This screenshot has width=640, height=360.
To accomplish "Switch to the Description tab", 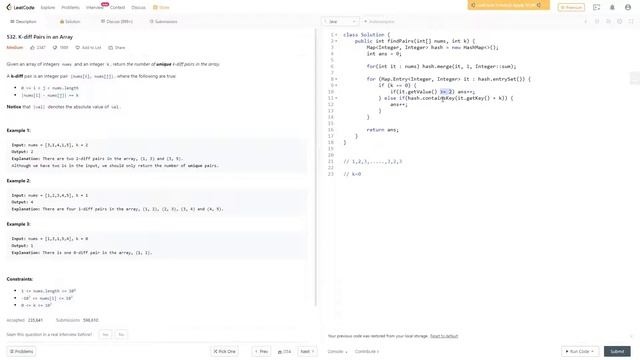I will pyautogui.click(x=23, y=21).
